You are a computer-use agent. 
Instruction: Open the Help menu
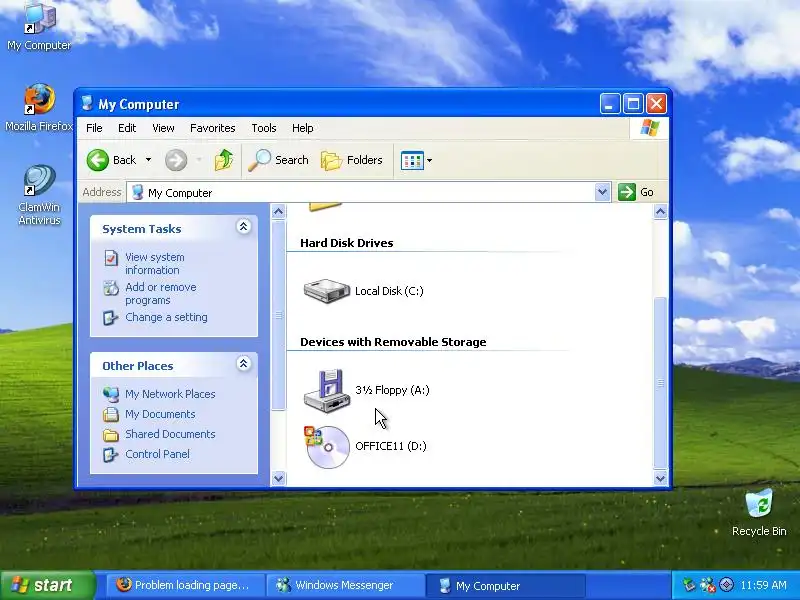303,128
